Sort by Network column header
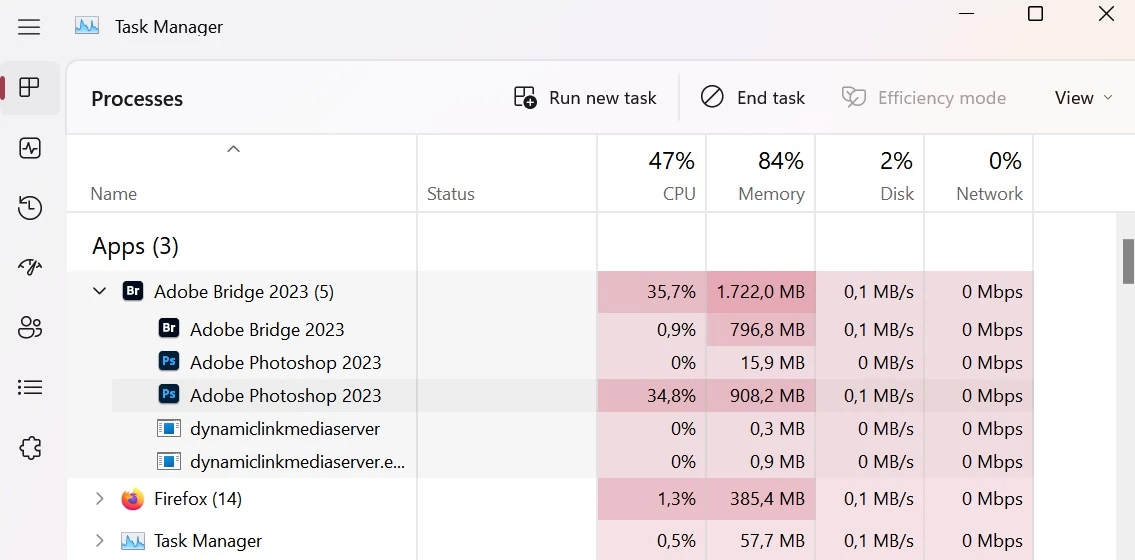 tap(979, 174)
